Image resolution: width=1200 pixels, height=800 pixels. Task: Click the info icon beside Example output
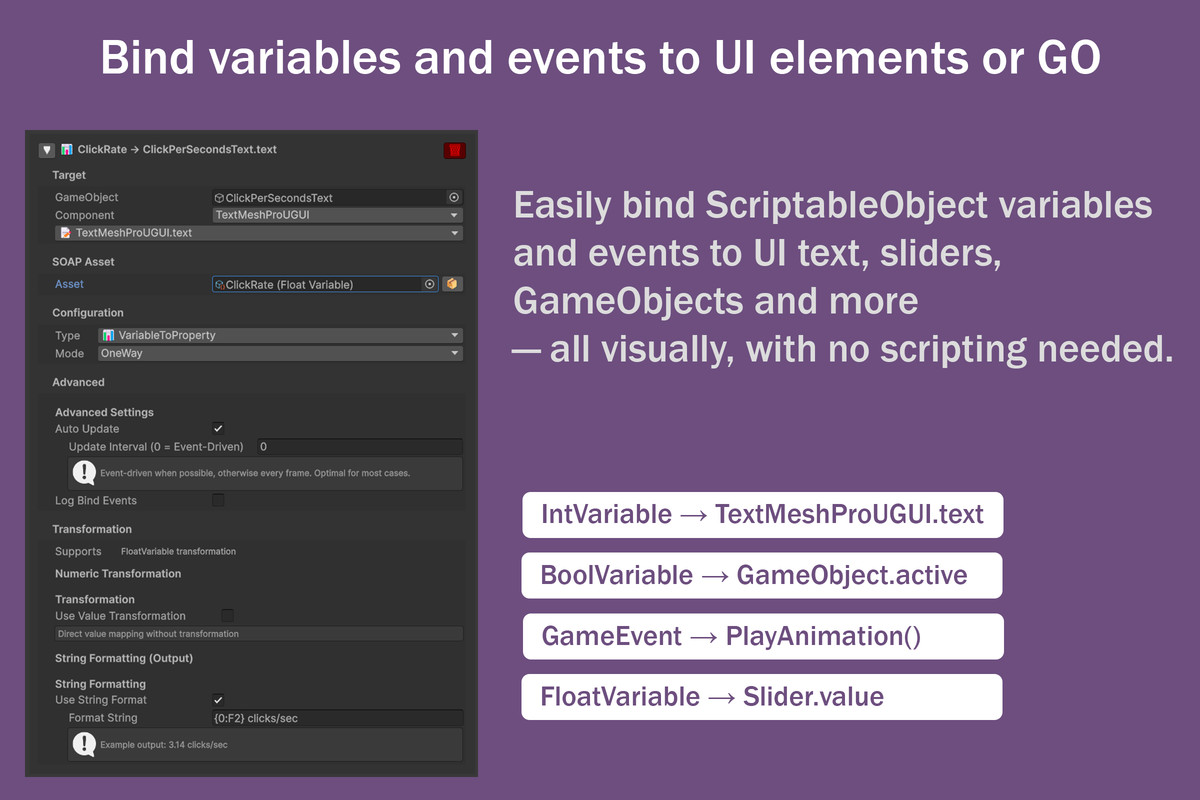pyautogui.click(x=84, y=744)
